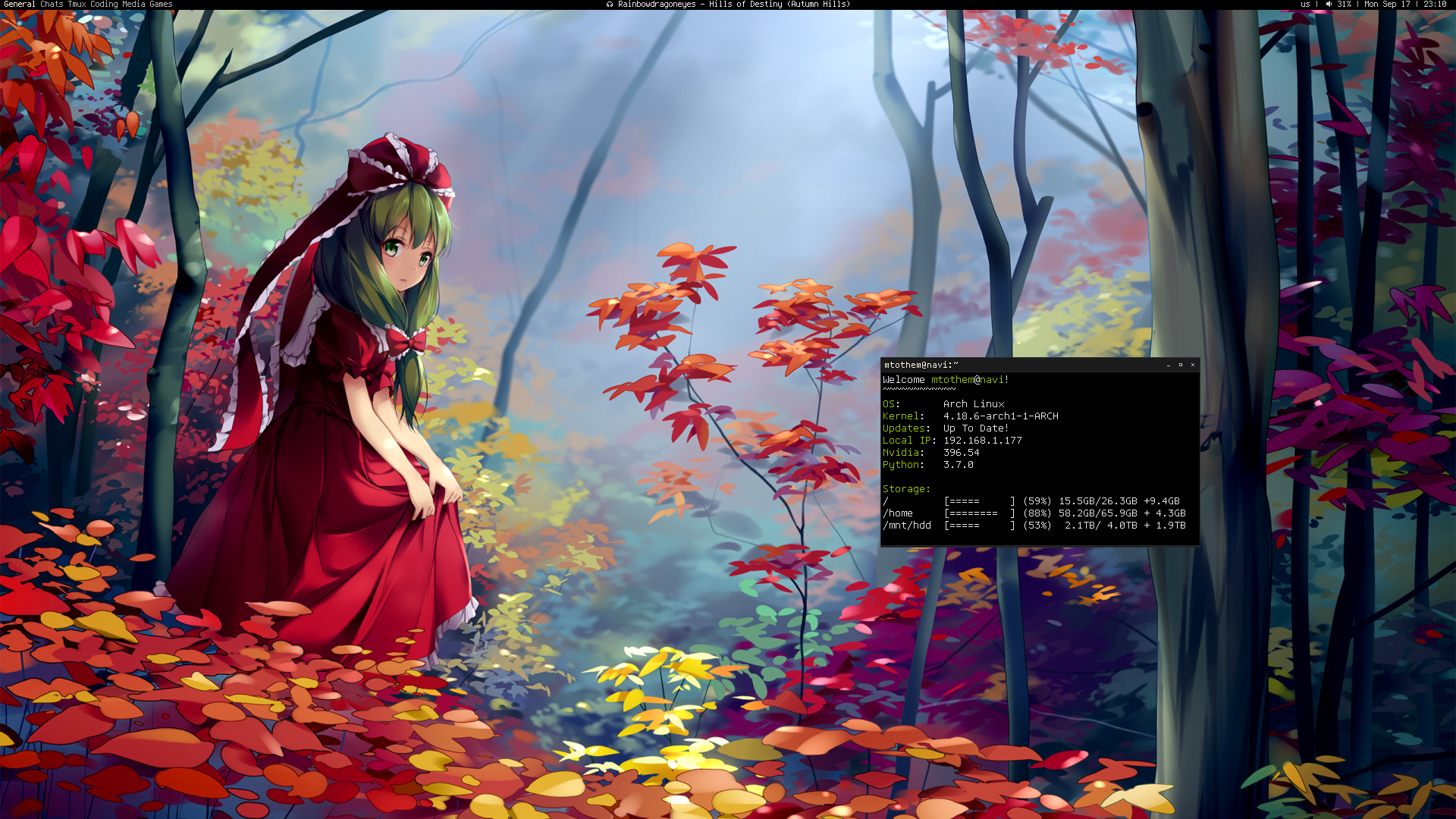The height and width of the screenshot is (819, 1456).
Task: Click the 'Welcome mtothem@navi!' line
Action: 946,380
